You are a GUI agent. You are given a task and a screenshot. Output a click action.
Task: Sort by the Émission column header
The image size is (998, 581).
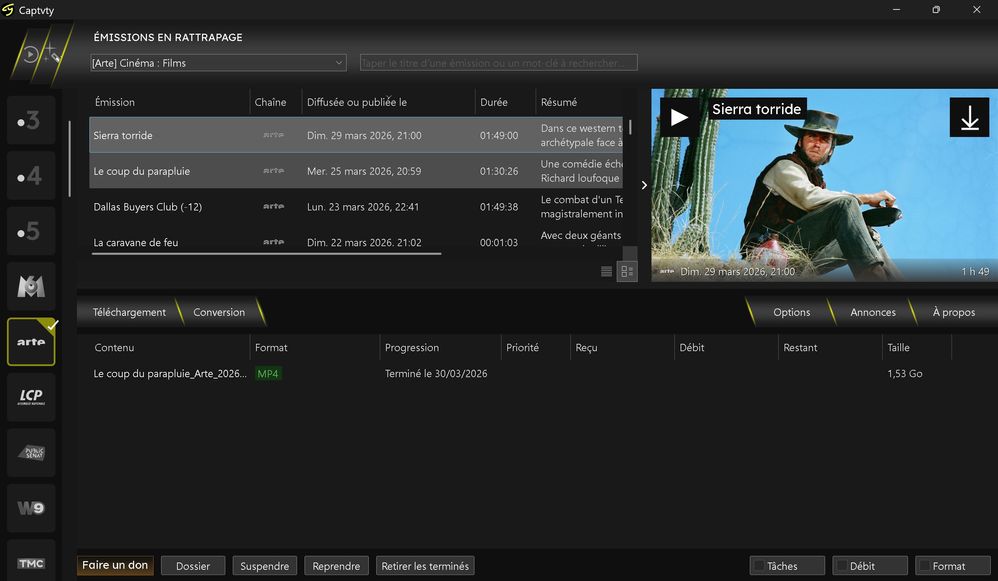(x=169, y=102)
